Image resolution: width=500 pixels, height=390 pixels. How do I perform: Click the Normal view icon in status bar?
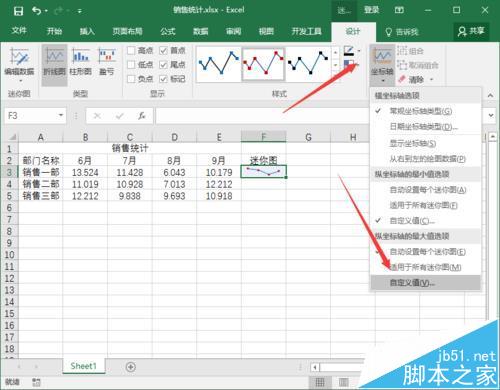[320, 382]
